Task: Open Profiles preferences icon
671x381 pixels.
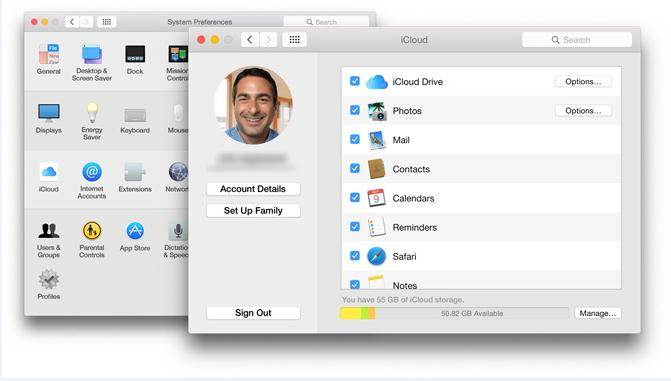Action: 49,280
